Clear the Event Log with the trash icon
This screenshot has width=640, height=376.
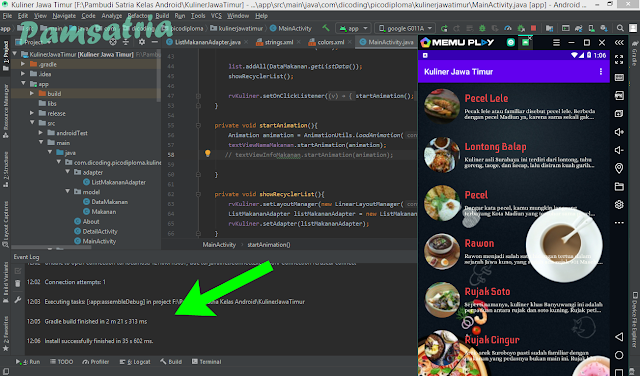coord(18,283)
